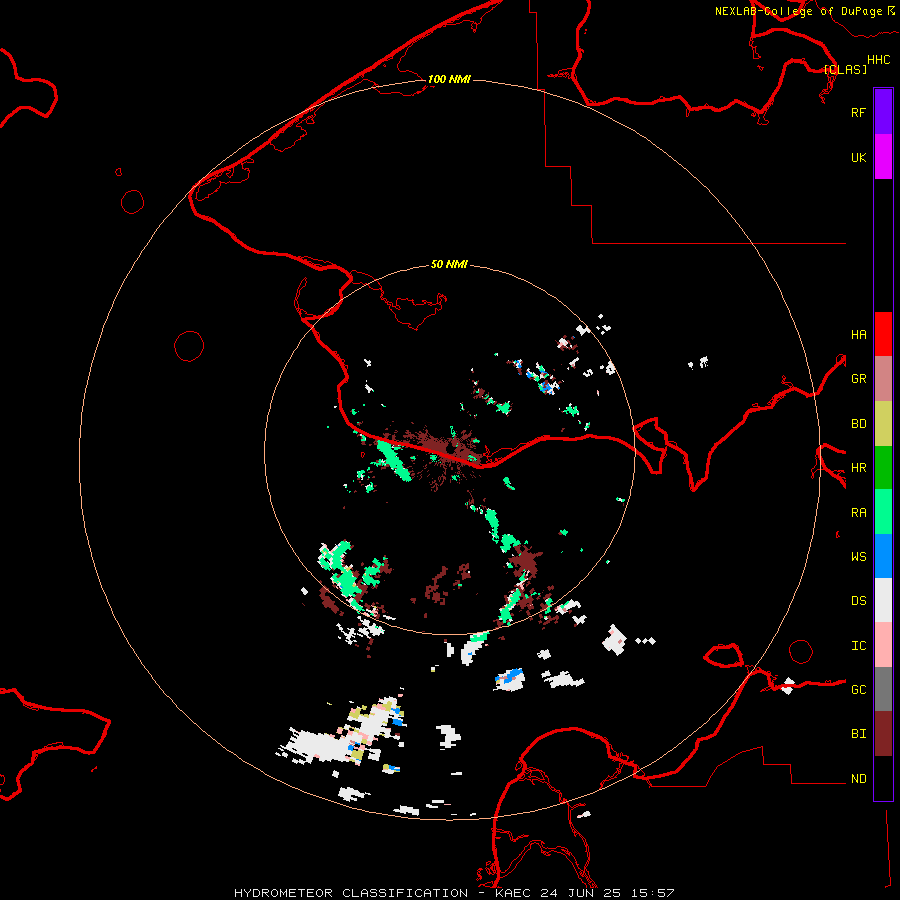This screenshot has height=900, width=900.
Task: Click the HA red legend swatch
Action: coord(883,334)
